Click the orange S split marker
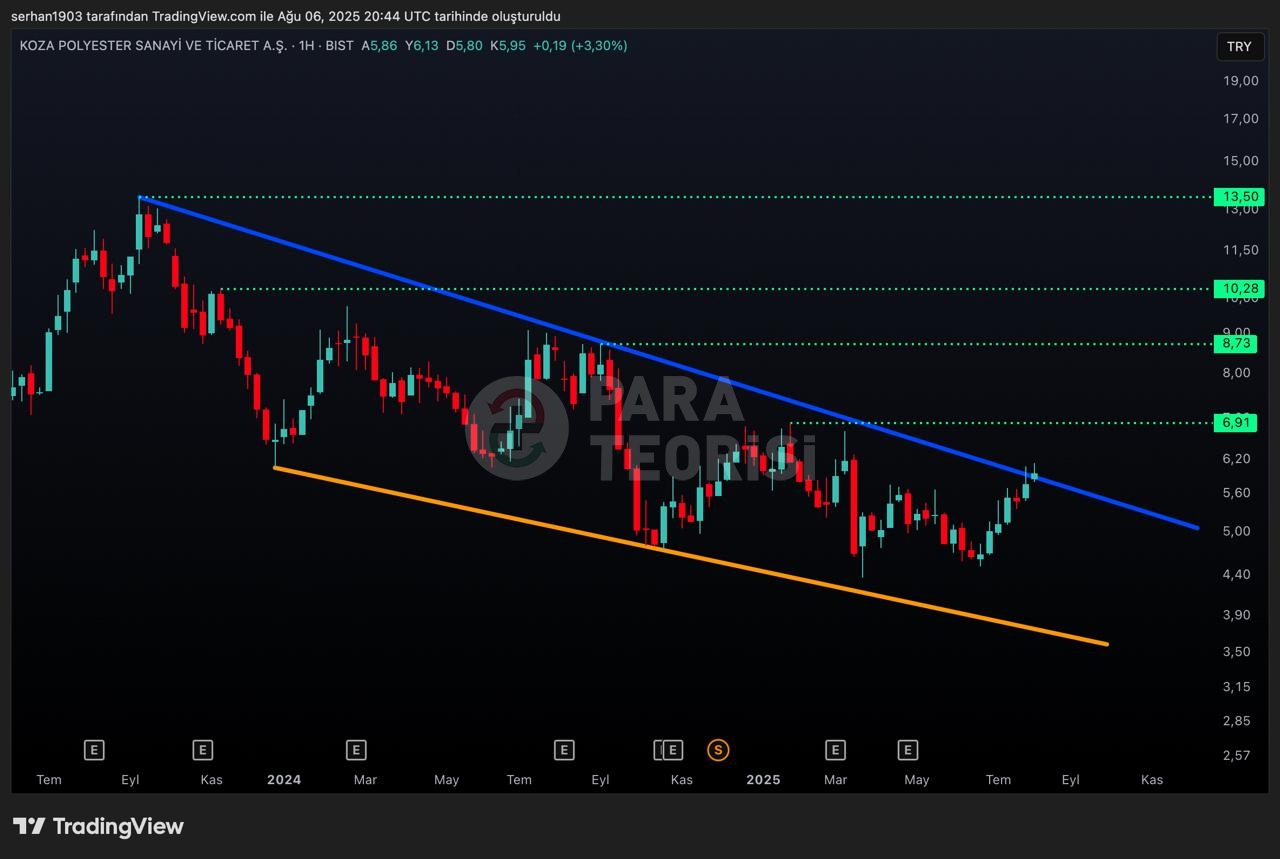The width and height of the screenshot is (1280, 859). tap(717, 749)
